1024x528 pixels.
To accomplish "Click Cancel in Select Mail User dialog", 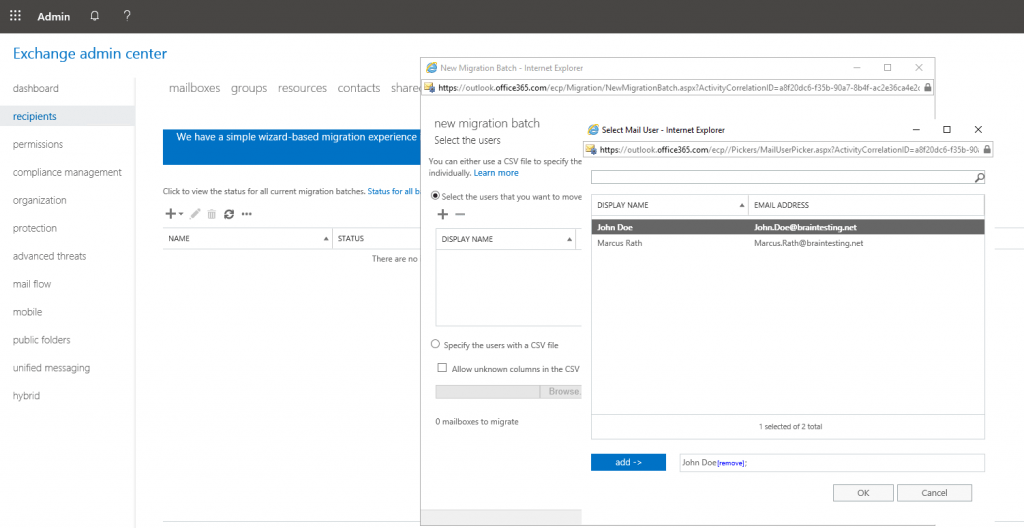I will click(934, 493).
